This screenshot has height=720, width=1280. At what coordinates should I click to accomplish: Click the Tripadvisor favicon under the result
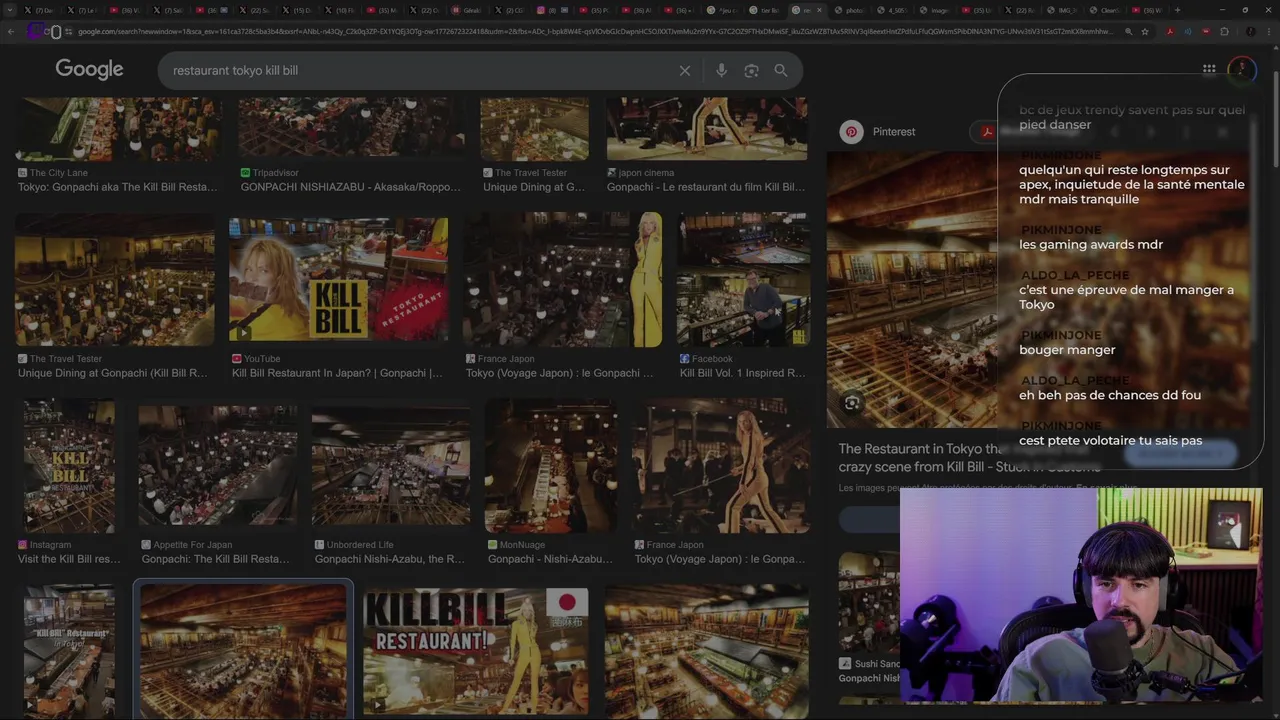[245, 173]
